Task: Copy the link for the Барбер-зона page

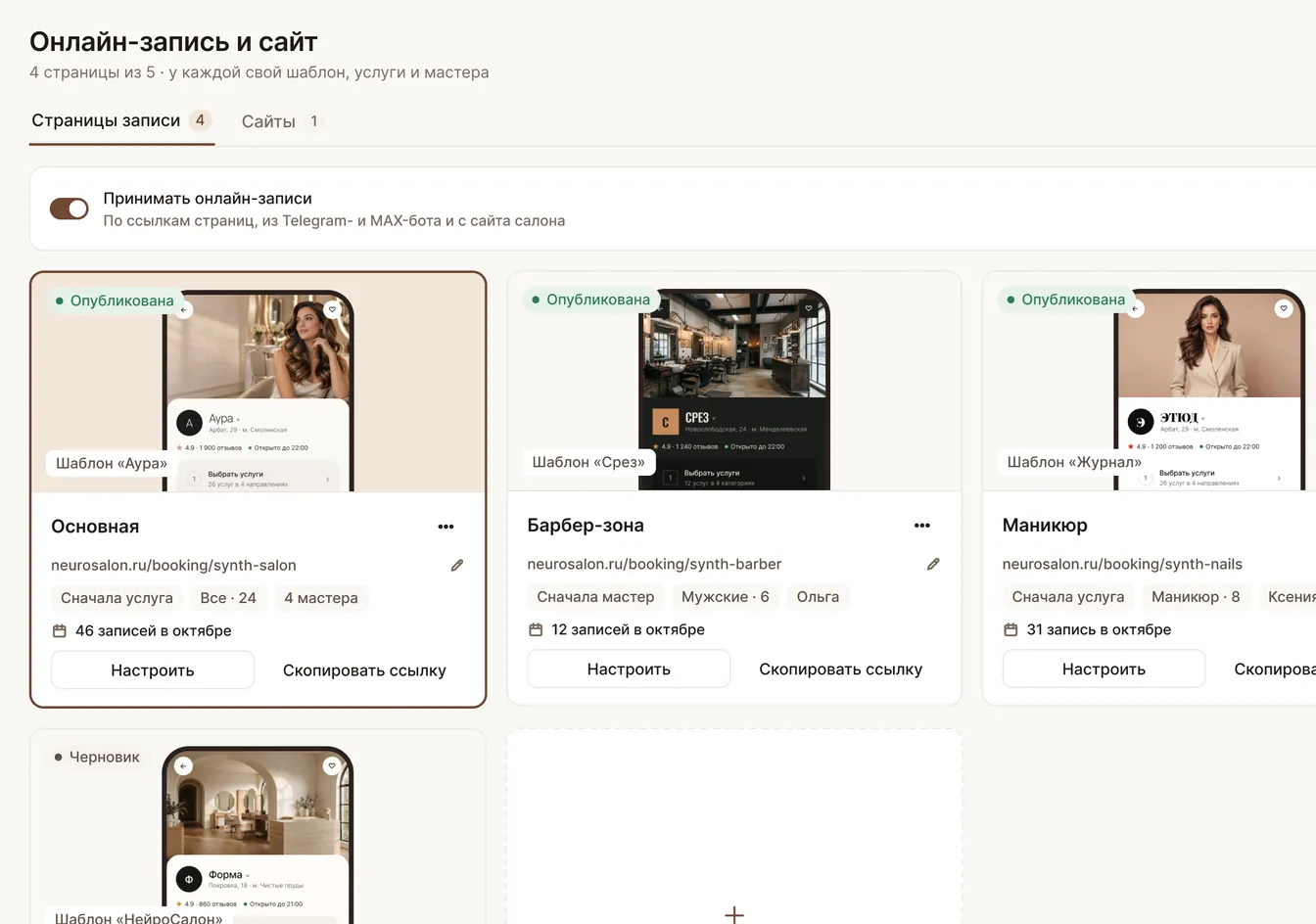Action: coord(841,670)
